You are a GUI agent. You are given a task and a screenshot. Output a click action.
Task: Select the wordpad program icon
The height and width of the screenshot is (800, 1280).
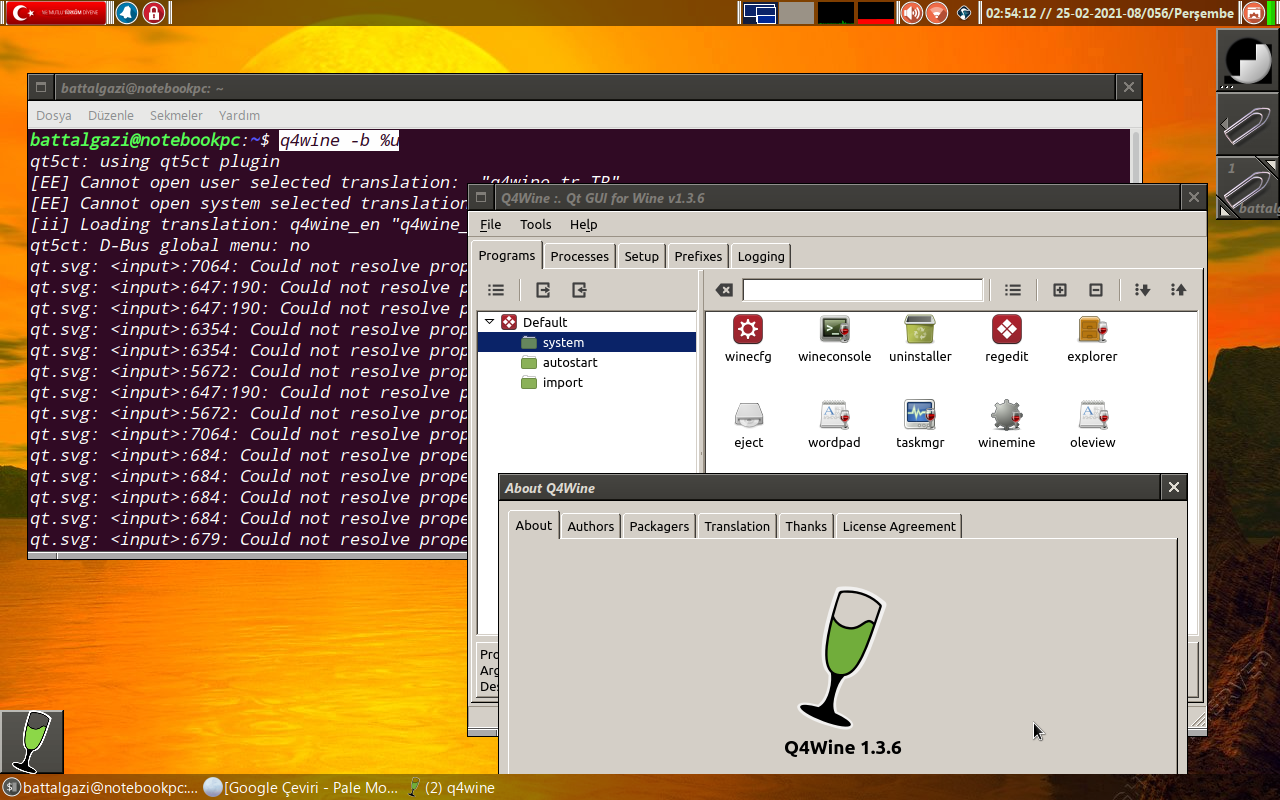(834, 425)
